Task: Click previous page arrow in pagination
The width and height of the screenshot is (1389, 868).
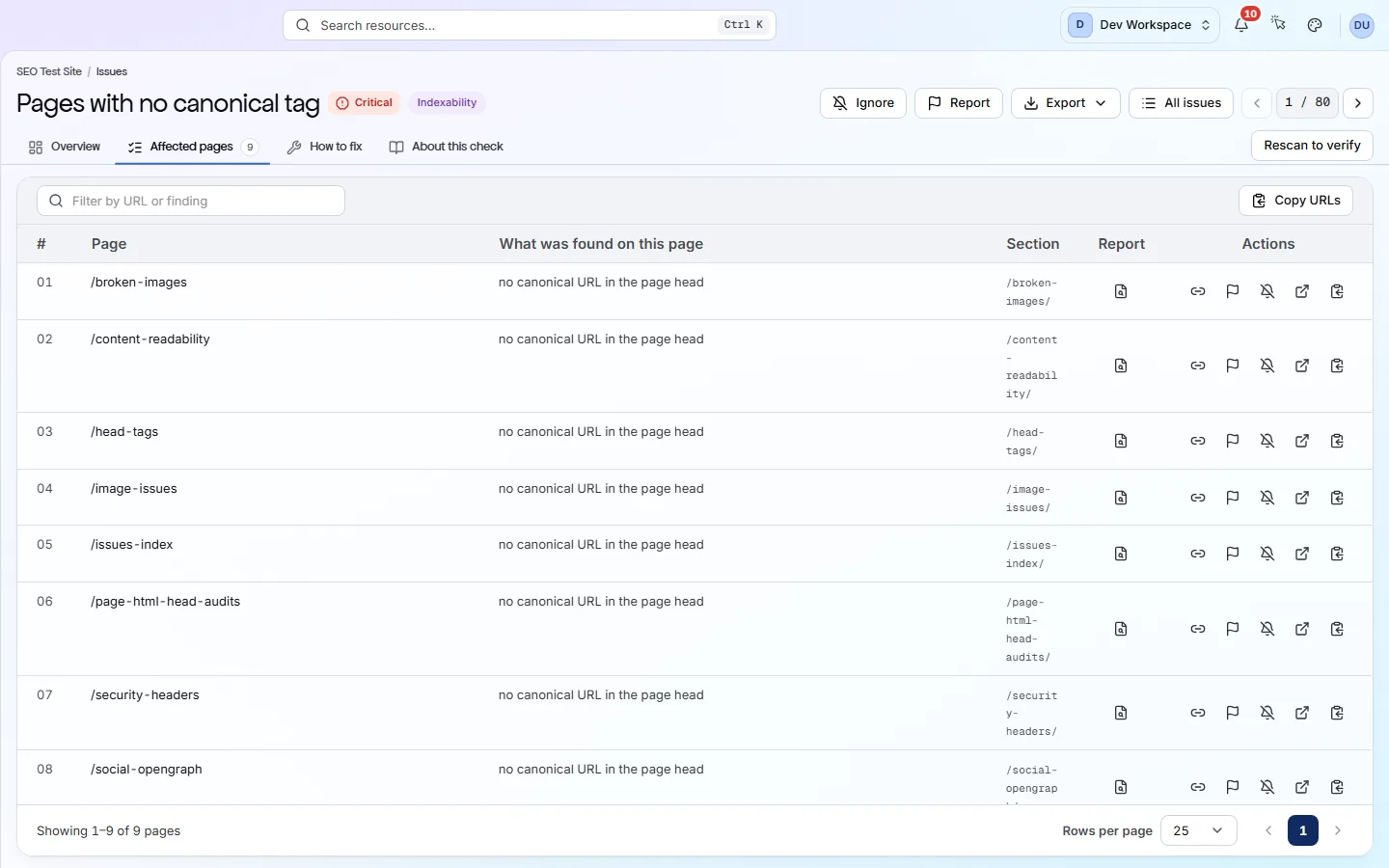Action: (1268, 830)
